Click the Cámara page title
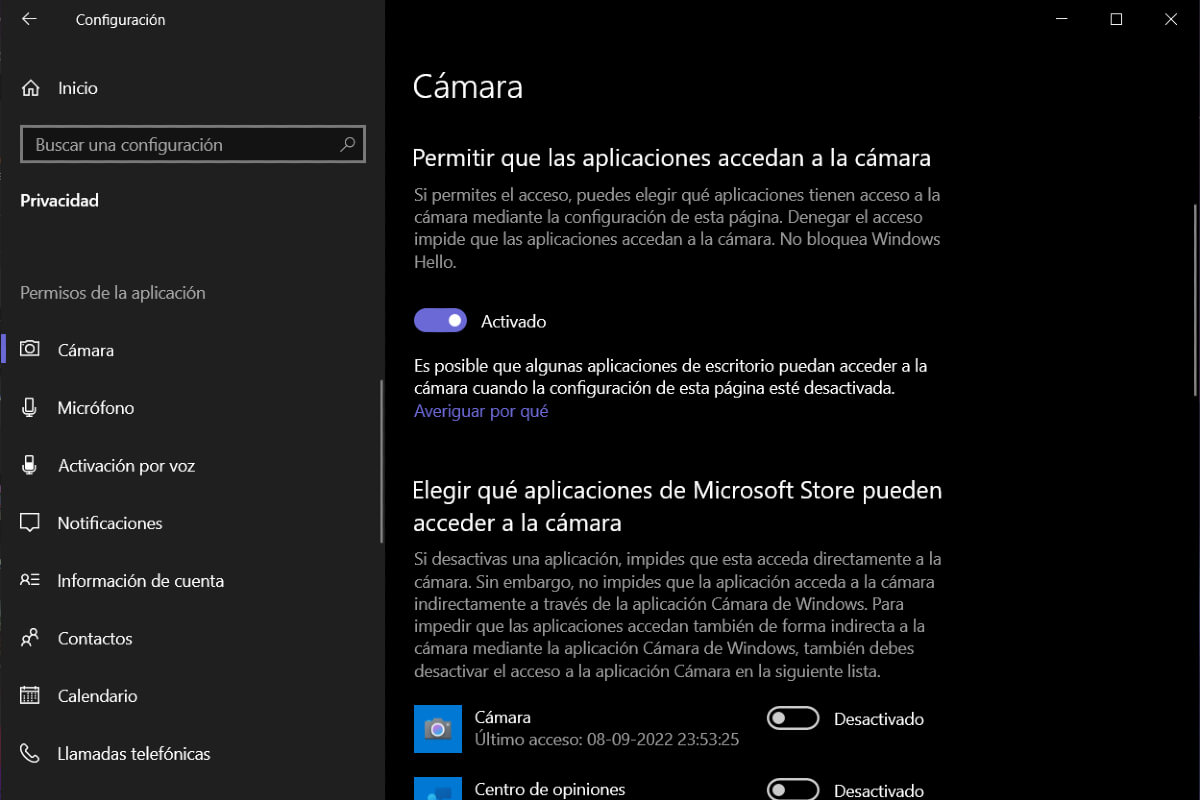The image size is (1200, 800). click(468, 87)
